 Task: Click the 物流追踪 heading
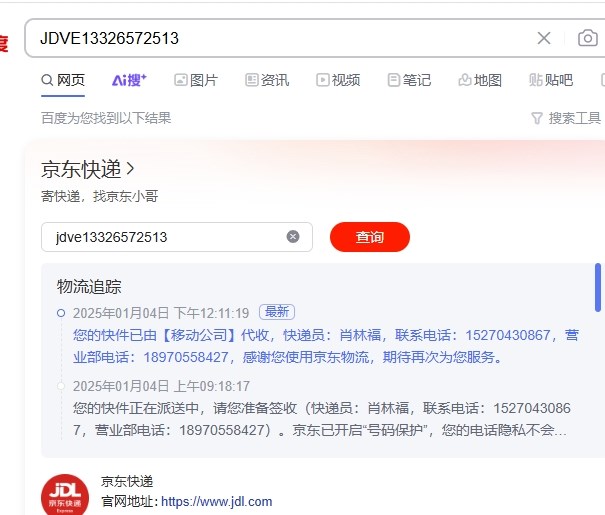(89, 287)
